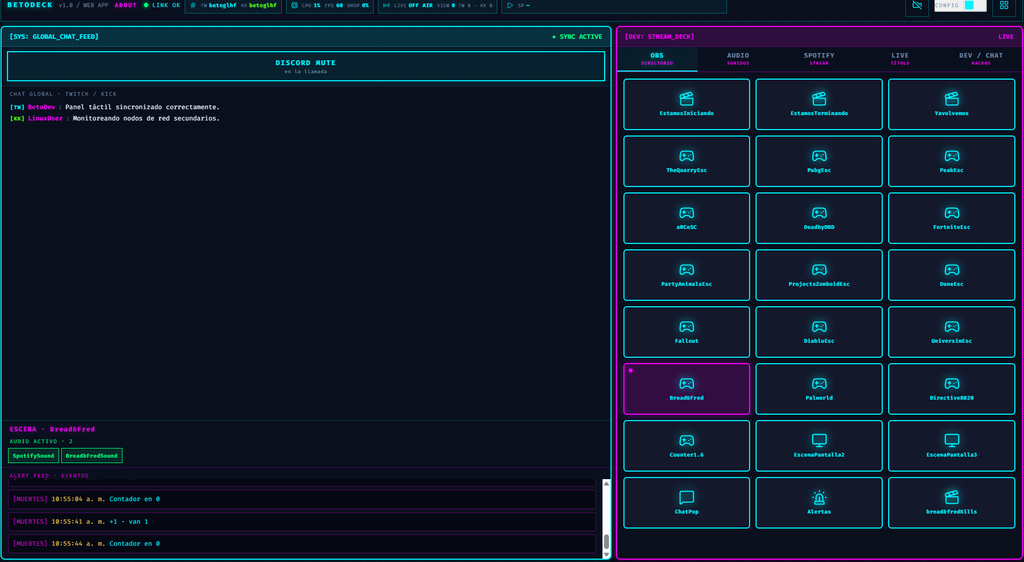This screenshot has width=1024, height=562.
Task: Click the chat bubble icon on ChatPop
Action: click(x=686, y=497)
